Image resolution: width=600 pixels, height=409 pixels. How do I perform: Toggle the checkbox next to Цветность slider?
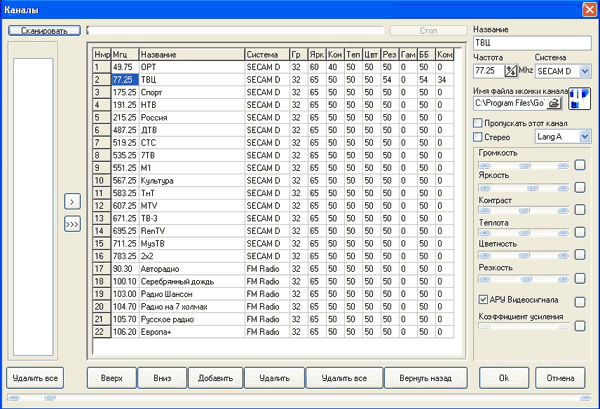pos(580,254)
